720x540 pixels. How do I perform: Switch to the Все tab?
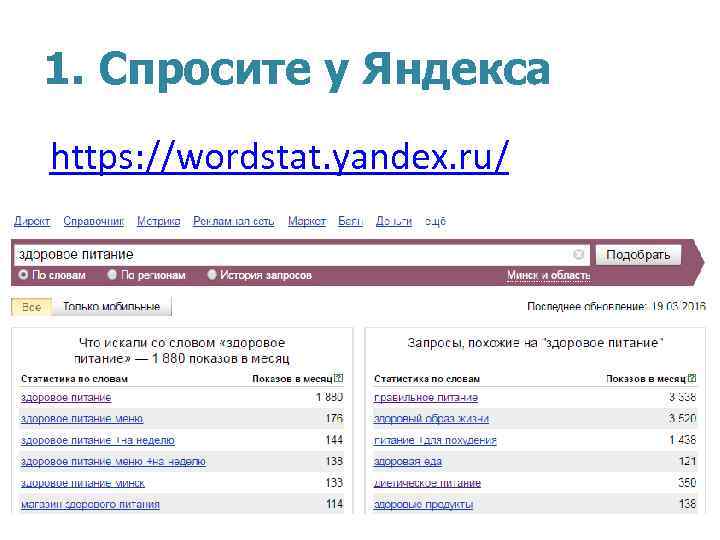[x=32, y=307]
